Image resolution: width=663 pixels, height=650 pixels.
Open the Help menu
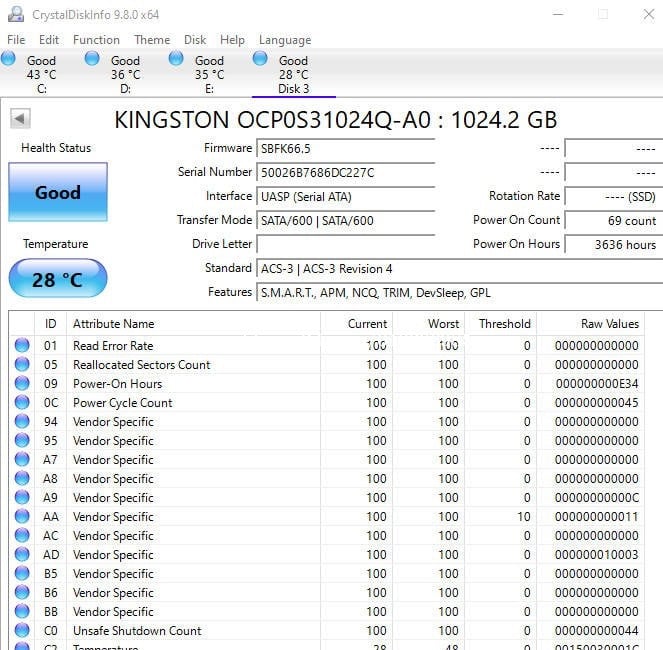(x=232, y=40)
